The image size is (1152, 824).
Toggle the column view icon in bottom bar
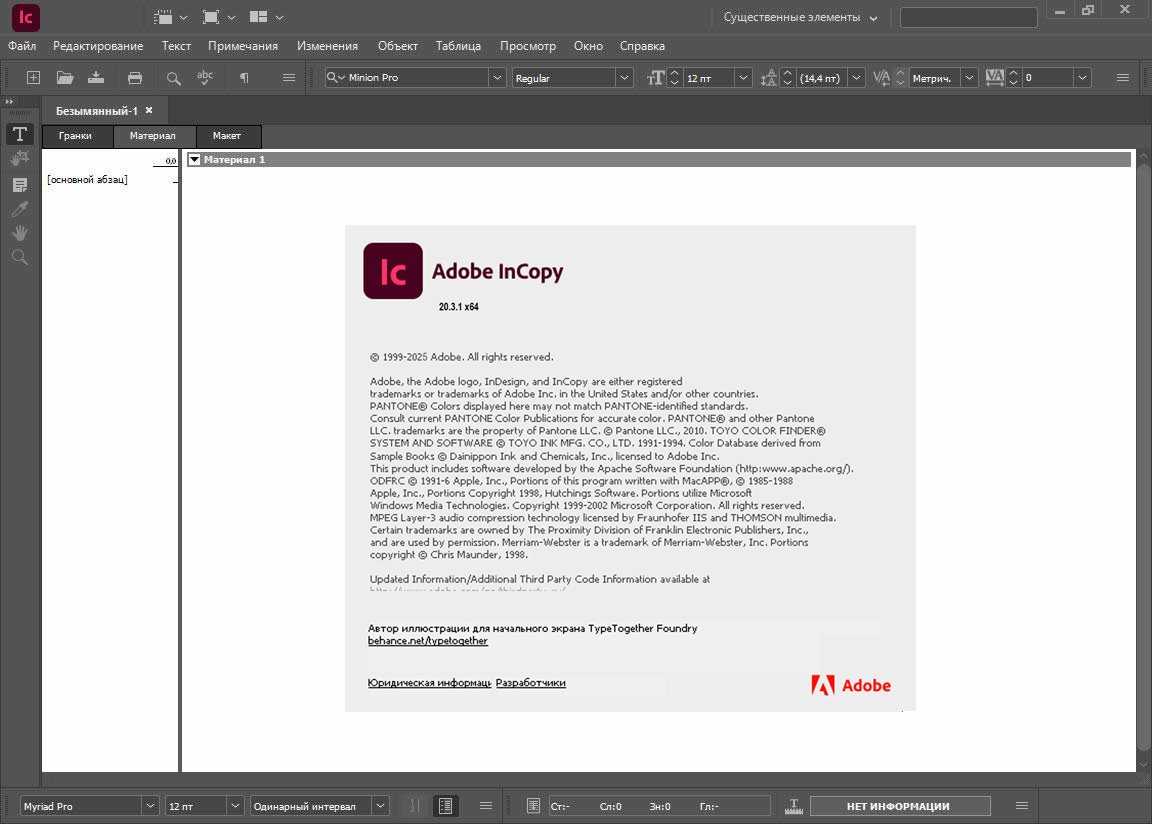(445, 806)
